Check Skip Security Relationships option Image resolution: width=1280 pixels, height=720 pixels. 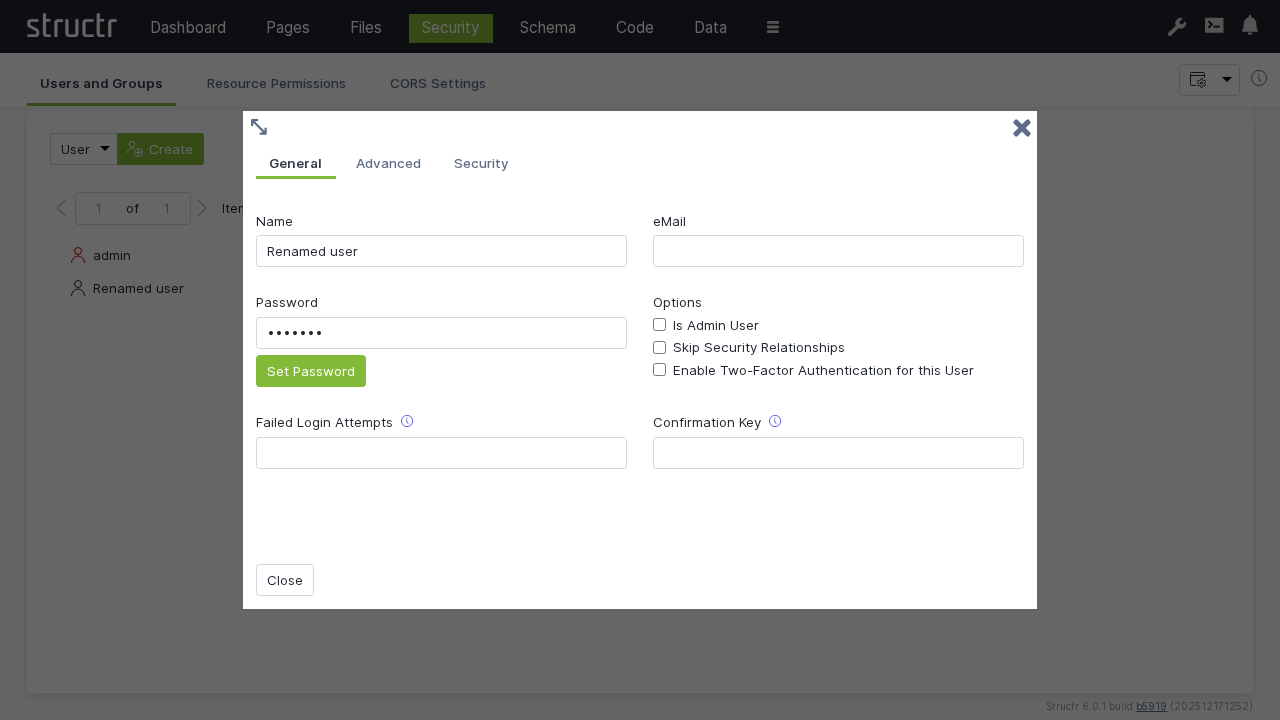(660, 347)
